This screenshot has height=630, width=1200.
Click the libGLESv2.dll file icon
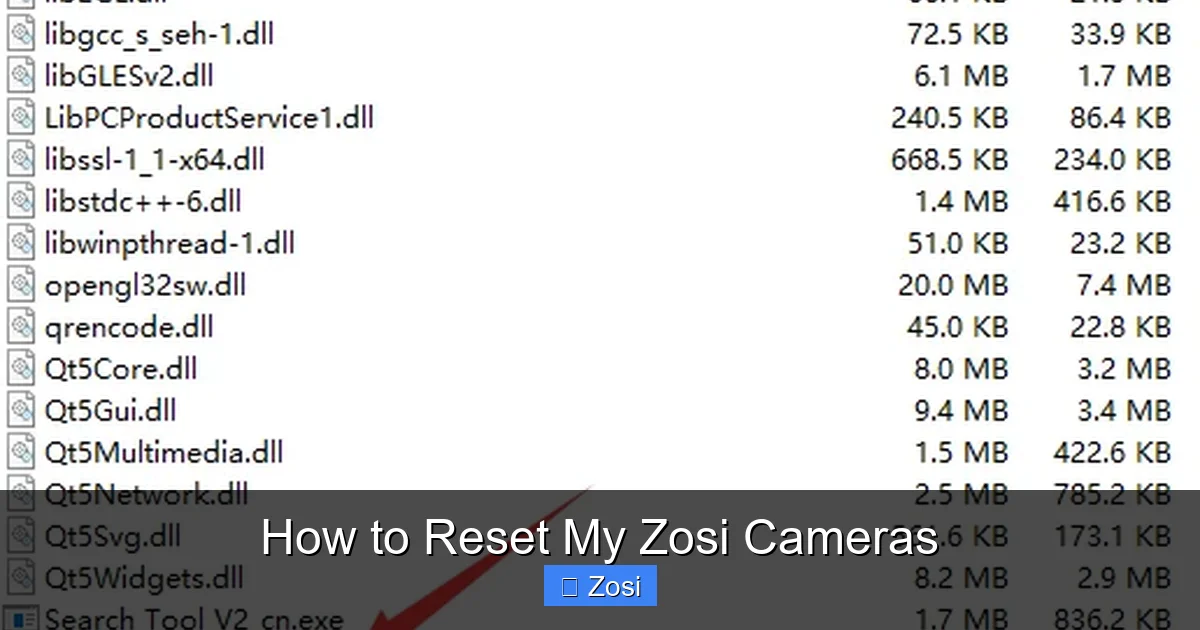20,75
